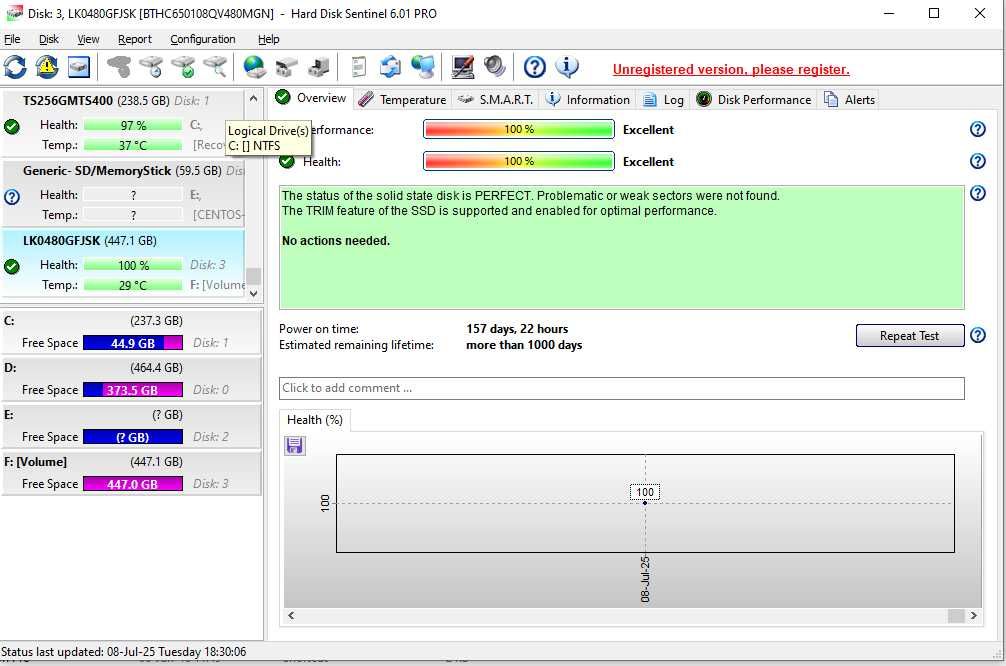This screenshot has width=1006, height=666.
Task: Click the graph scroll left arrow
Action: (x=291, y=615)
